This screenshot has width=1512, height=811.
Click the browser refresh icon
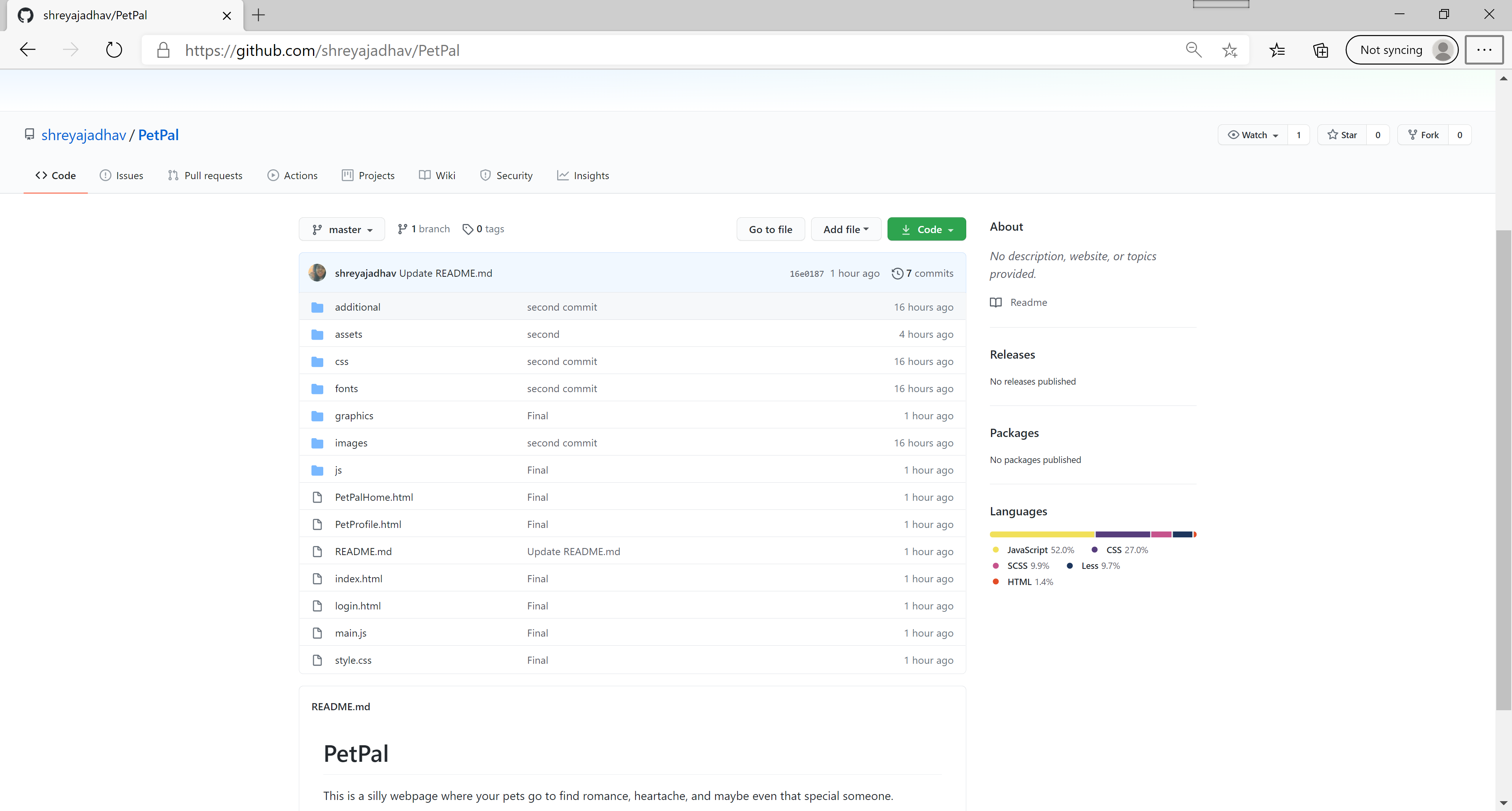[114, 50]
